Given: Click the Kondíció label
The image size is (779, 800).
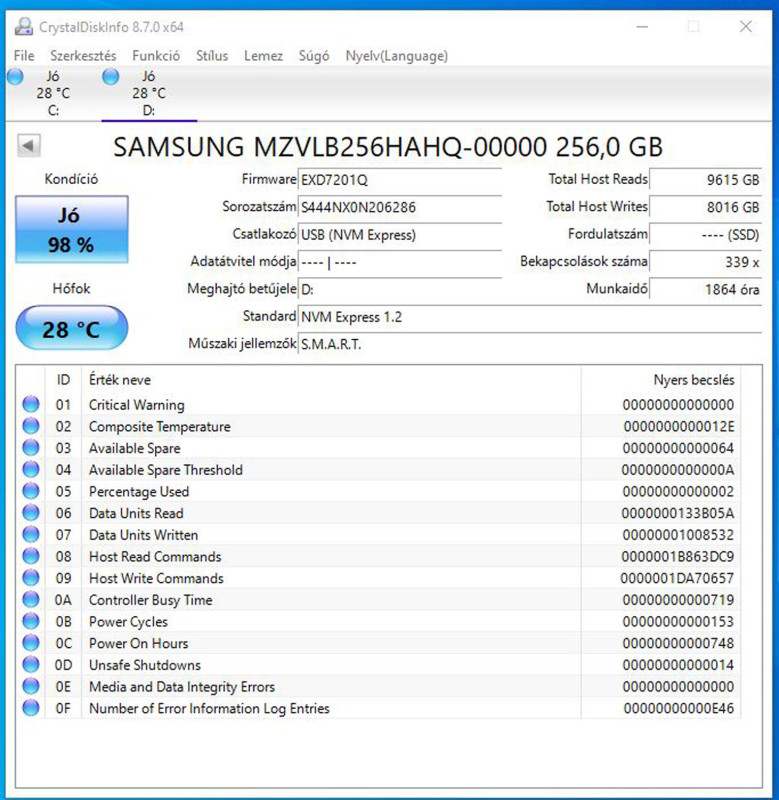Looking at the screenshot, I should click(x=71, y=179).
